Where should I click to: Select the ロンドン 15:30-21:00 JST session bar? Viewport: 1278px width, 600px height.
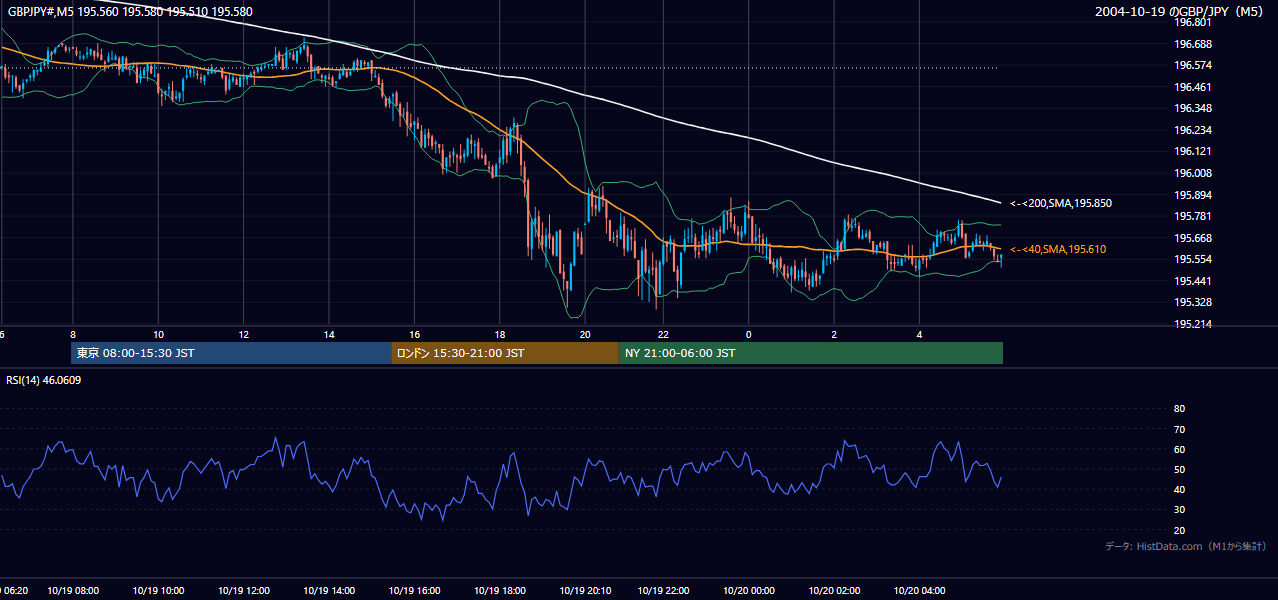[x=504, y=353]
